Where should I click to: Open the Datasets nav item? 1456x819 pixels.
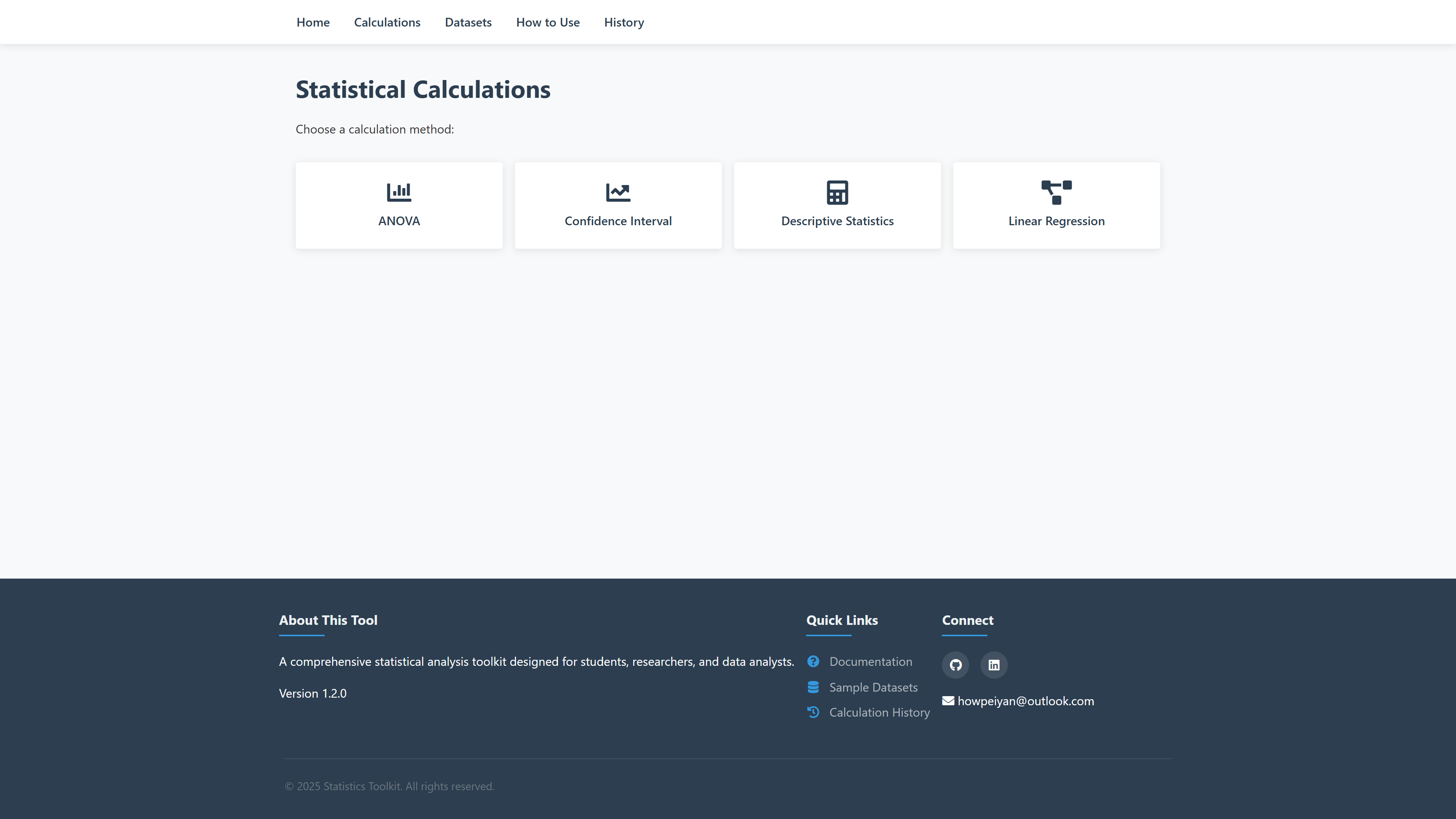468,22
